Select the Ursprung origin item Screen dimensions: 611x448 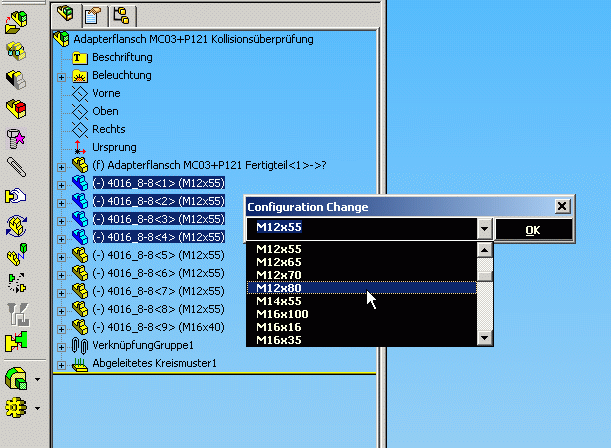pos(114,147)
